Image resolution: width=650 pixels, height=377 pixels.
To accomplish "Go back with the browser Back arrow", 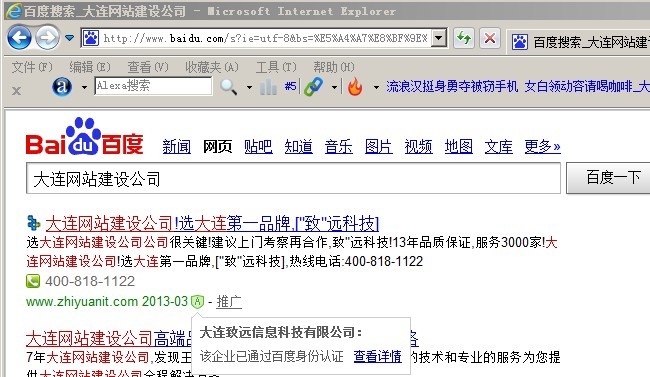I will [x=19, y=38].
